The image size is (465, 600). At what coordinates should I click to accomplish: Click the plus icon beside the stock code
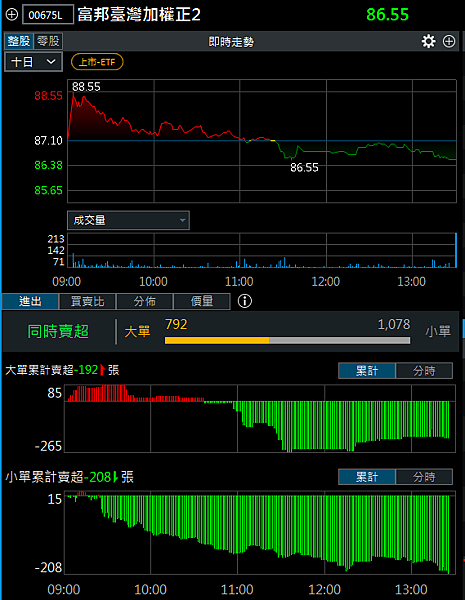[12, 15]
